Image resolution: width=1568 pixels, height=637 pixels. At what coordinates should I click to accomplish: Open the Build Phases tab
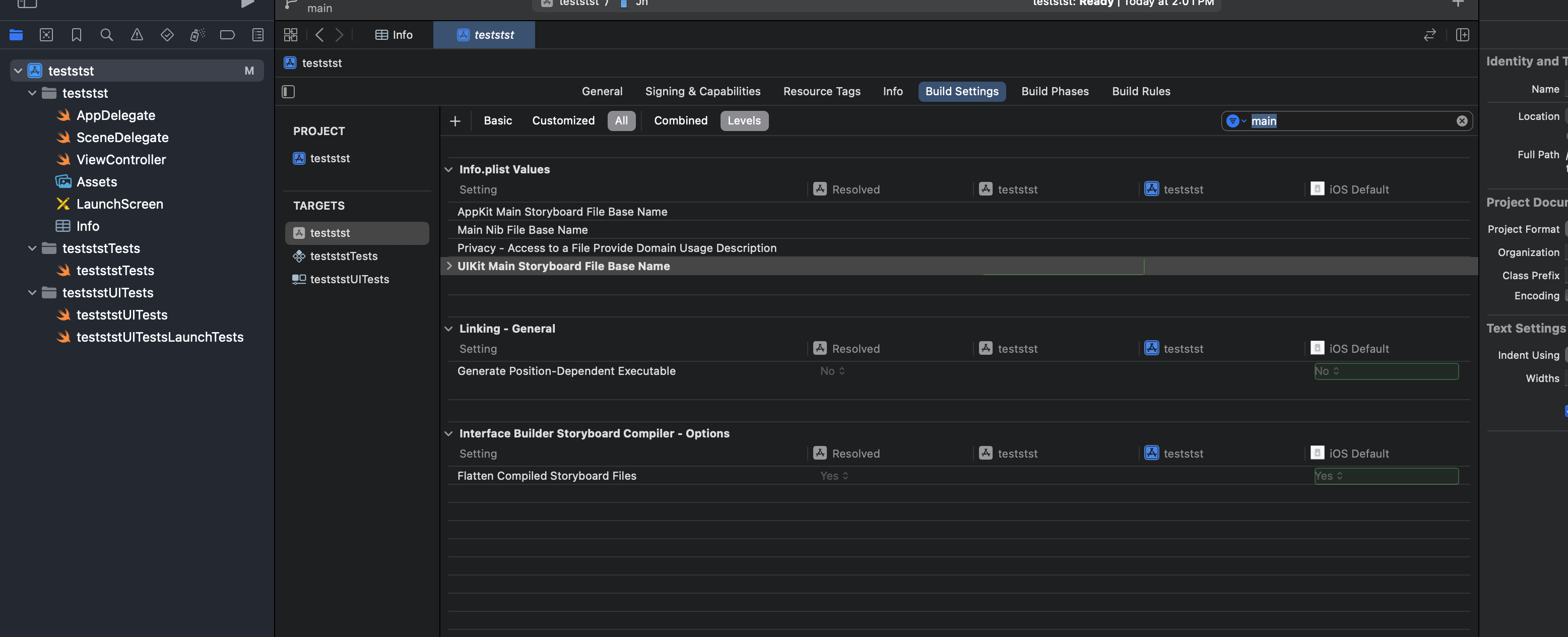pyautogui.click(x=1055, y=91)
